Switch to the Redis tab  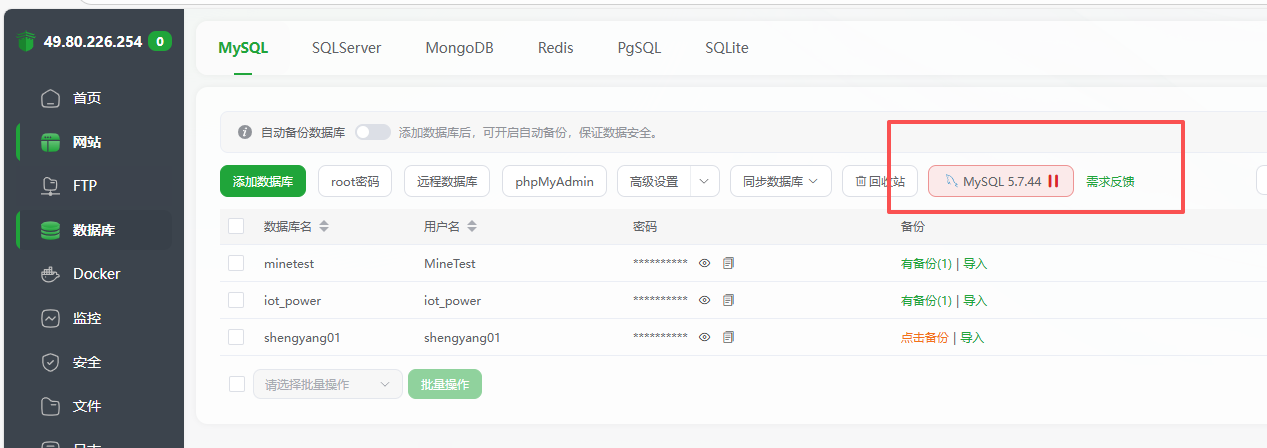coord(555,47)
